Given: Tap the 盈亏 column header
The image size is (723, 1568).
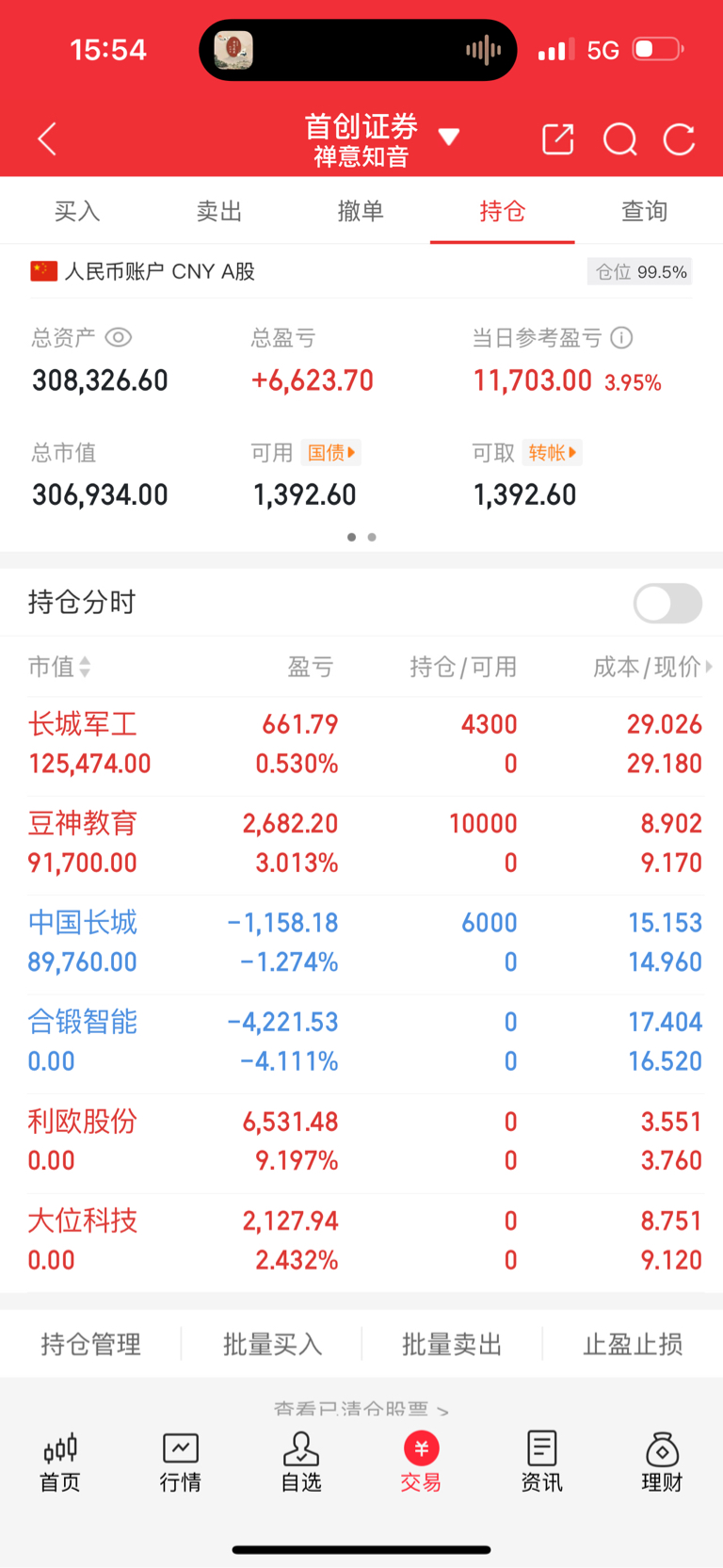Looking at the screenshot, I should [x=310, y=667].
